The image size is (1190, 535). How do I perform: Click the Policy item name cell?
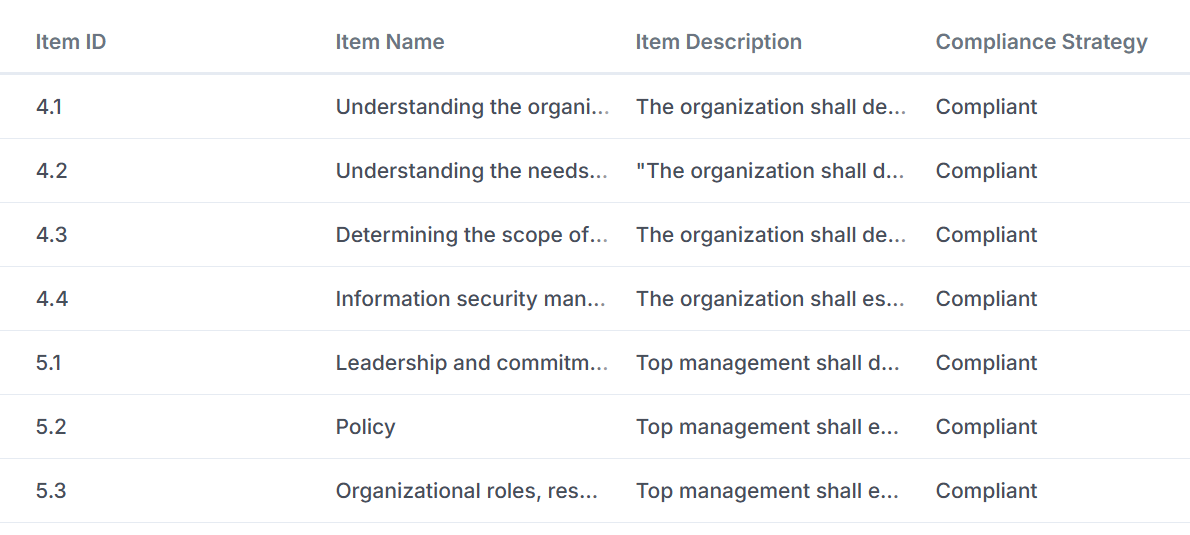tap(366, 427)
